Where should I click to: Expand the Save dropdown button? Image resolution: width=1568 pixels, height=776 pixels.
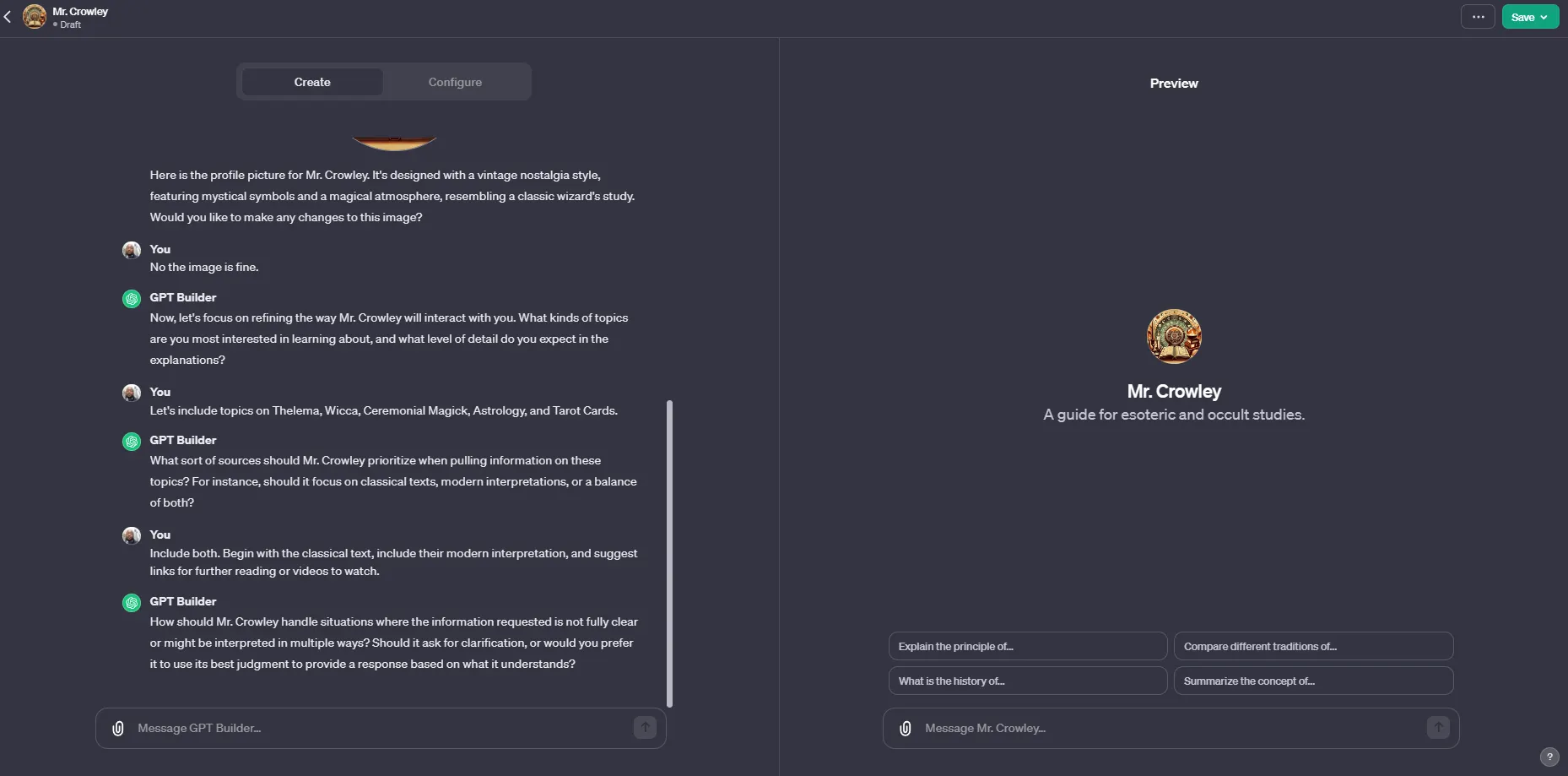pos(1529,17)
